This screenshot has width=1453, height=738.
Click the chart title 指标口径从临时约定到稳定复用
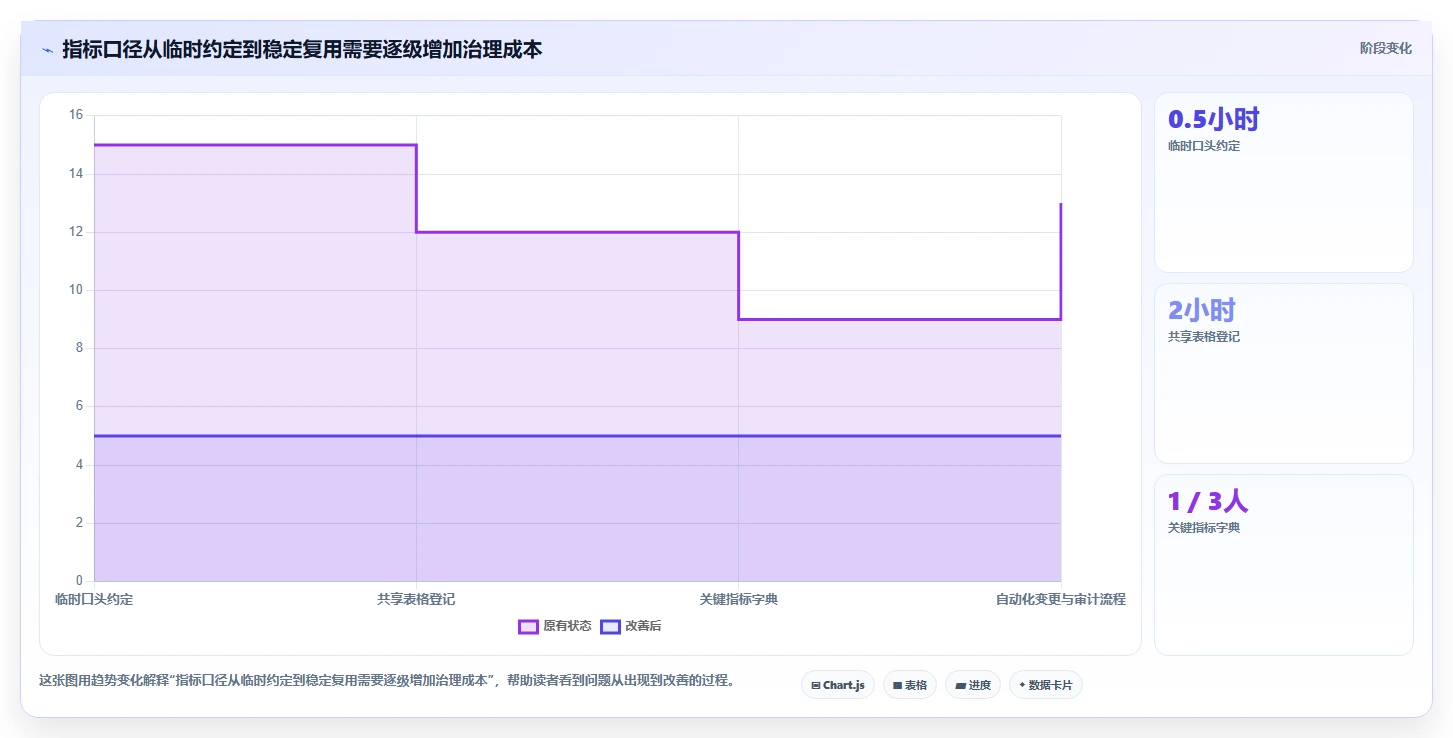tap(302, 49)
